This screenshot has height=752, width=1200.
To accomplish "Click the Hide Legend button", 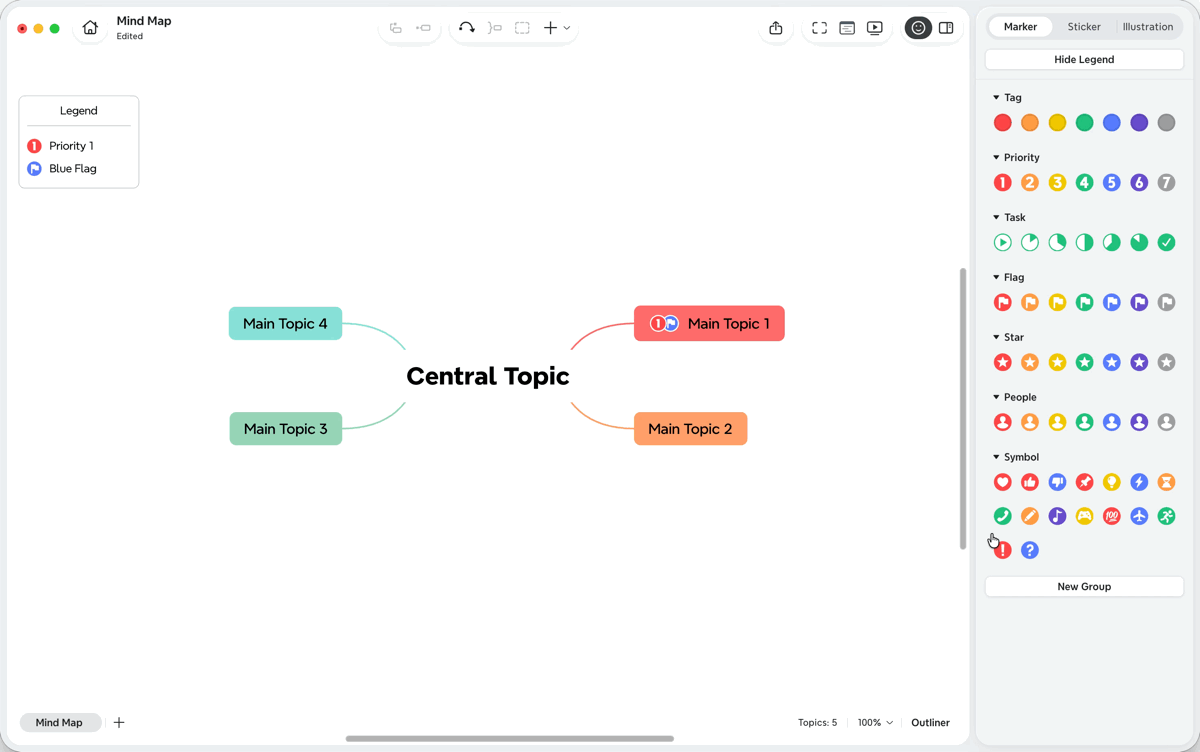I will click(1084, 59).
